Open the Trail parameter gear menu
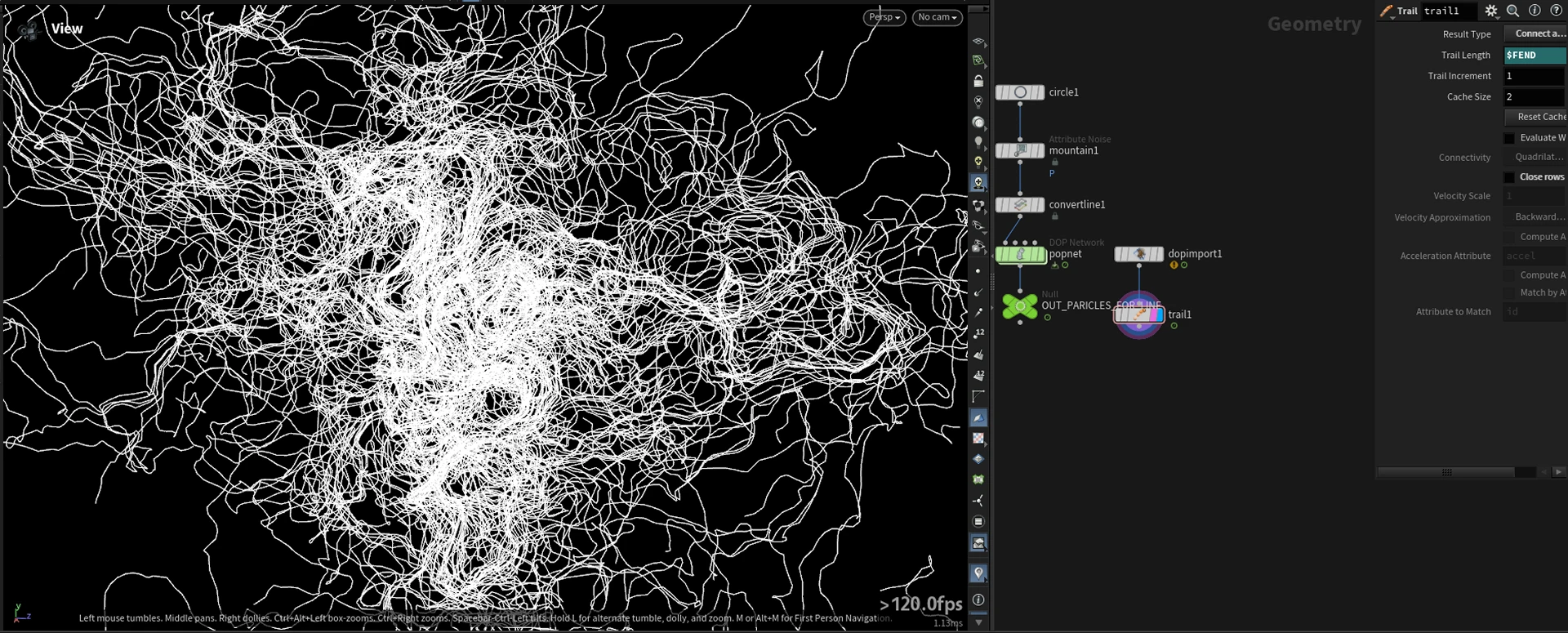This screenshot has width=1568, height=633. [1491, 11]
